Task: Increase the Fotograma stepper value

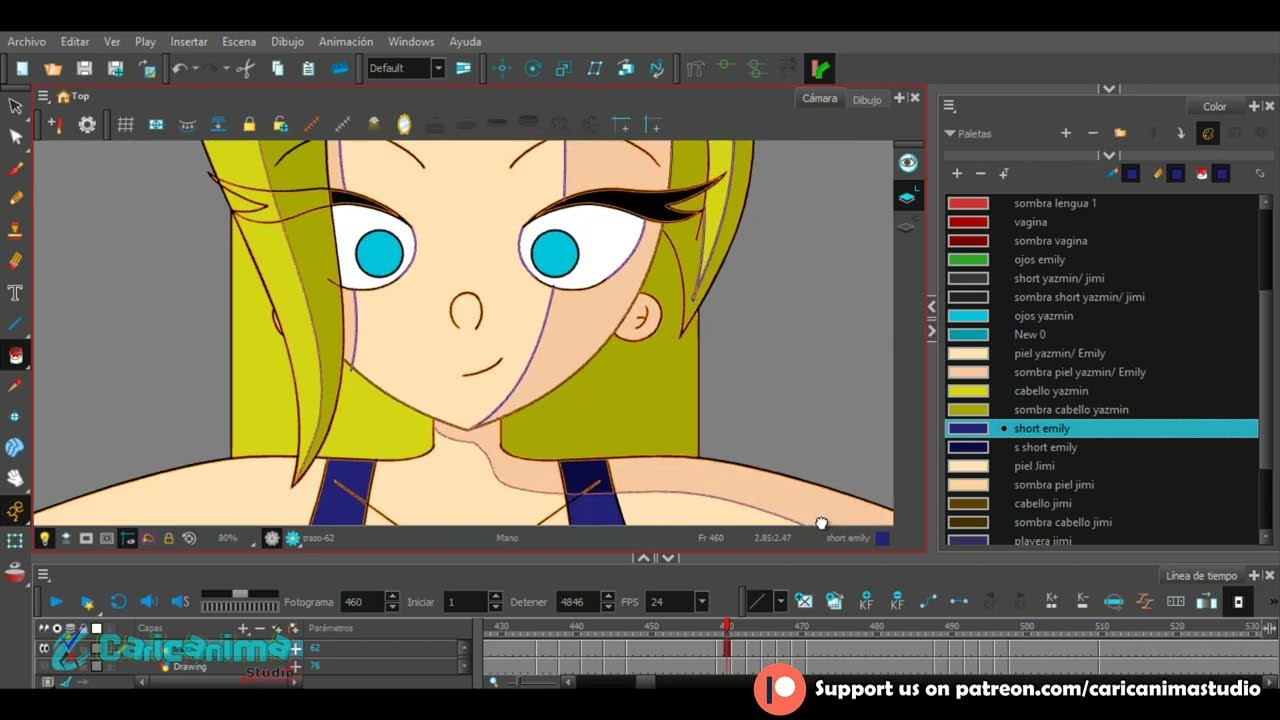Action: 392,597
